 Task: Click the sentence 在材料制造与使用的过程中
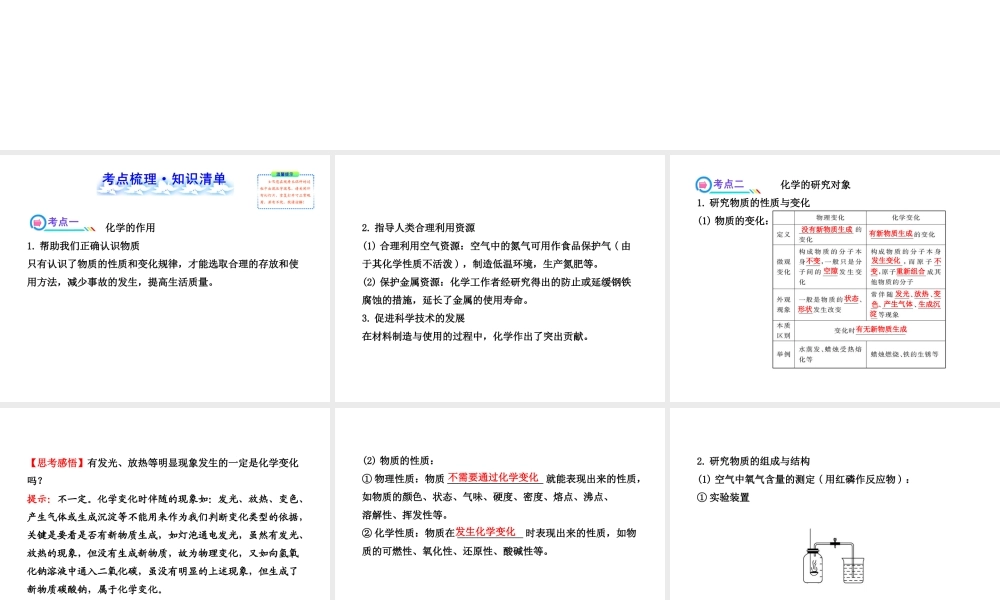point(475,336)
